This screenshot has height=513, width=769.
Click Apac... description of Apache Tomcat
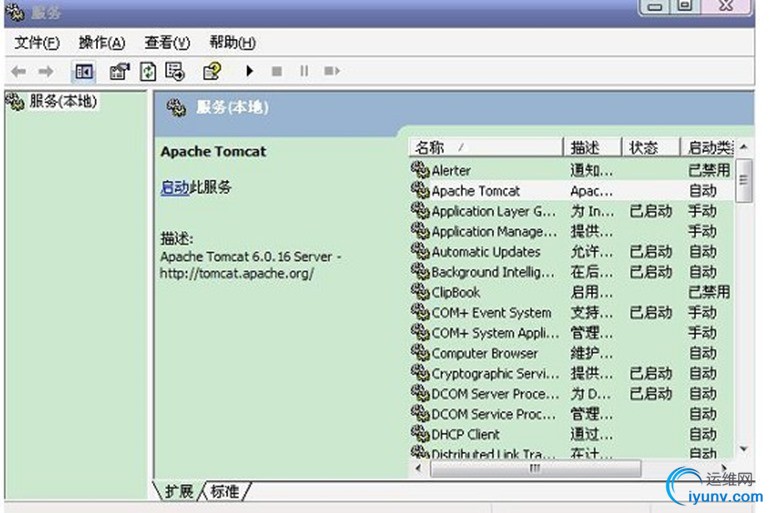point(591,191)
